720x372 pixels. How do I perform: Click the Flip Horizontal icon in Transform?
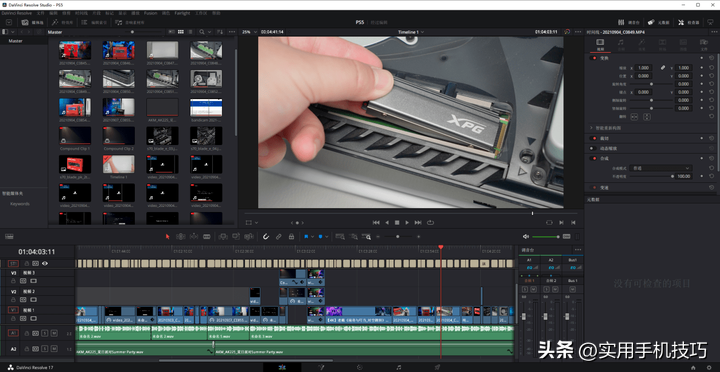coord(634,117)
